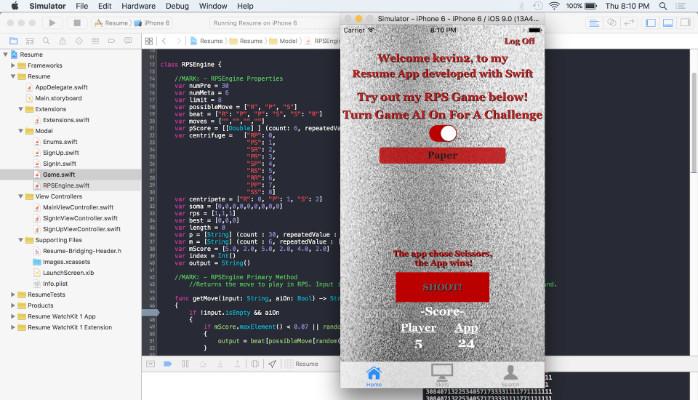Collapse the Model group
Image resolution: width=698 pixels, height=400 pixels.
pyautogui.click(x=20, y=131)
